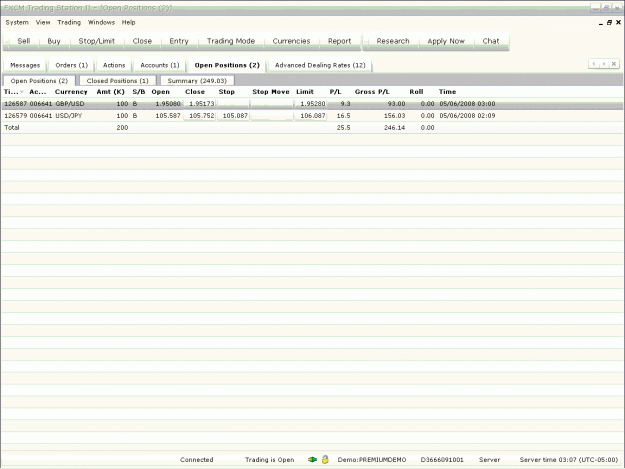Click the previous tab arrow icon
The width and height of the screenshot is (625, 469).
594,64
